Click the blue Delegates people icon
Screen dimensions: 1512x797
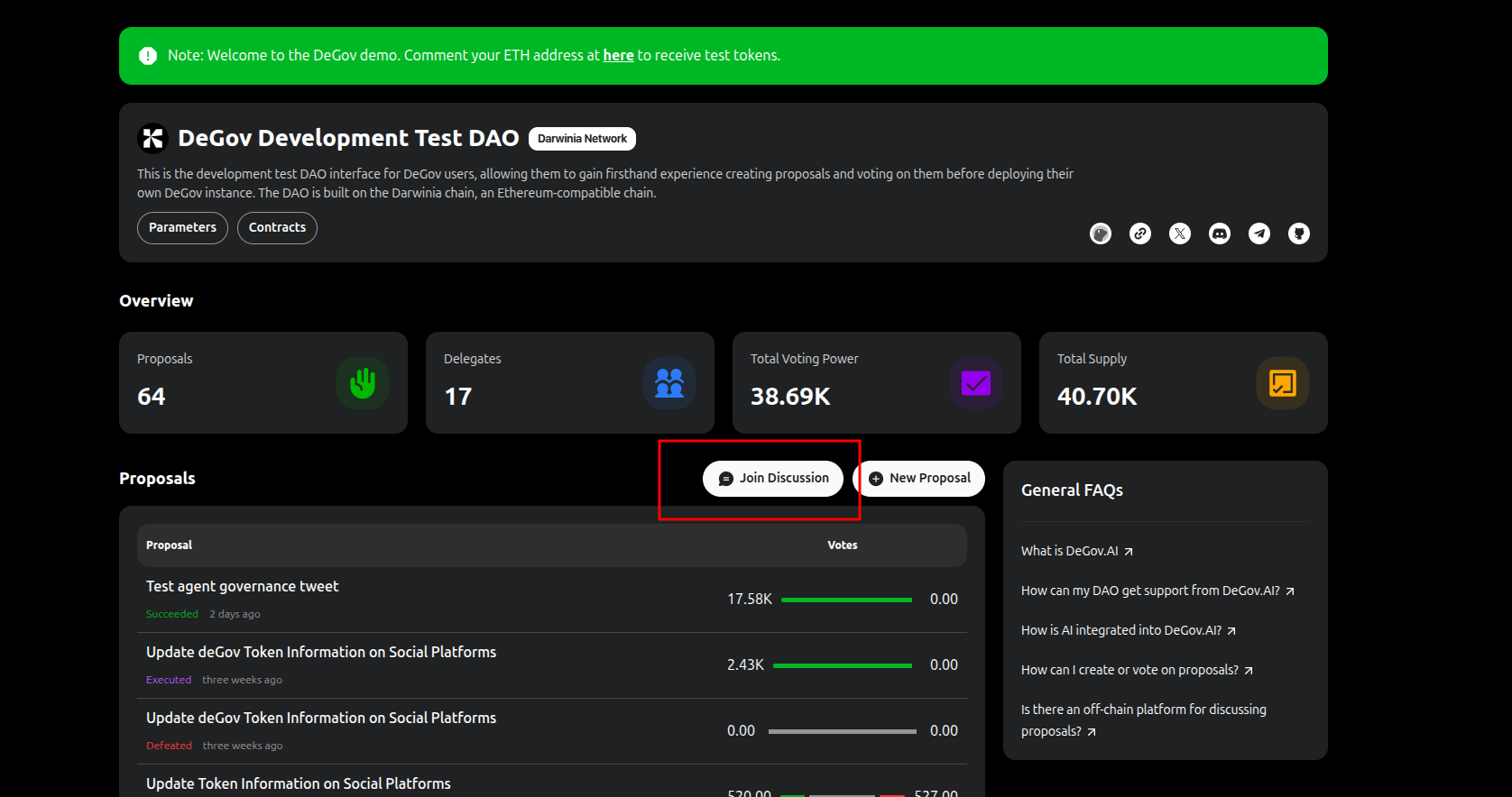tap(669, 383)
